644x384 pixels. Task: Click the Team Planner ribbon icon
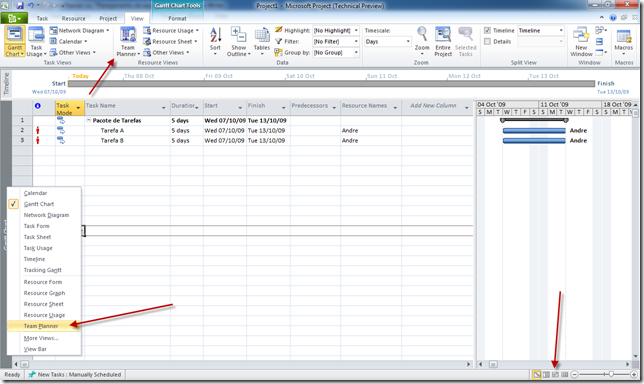coord(128,35)
